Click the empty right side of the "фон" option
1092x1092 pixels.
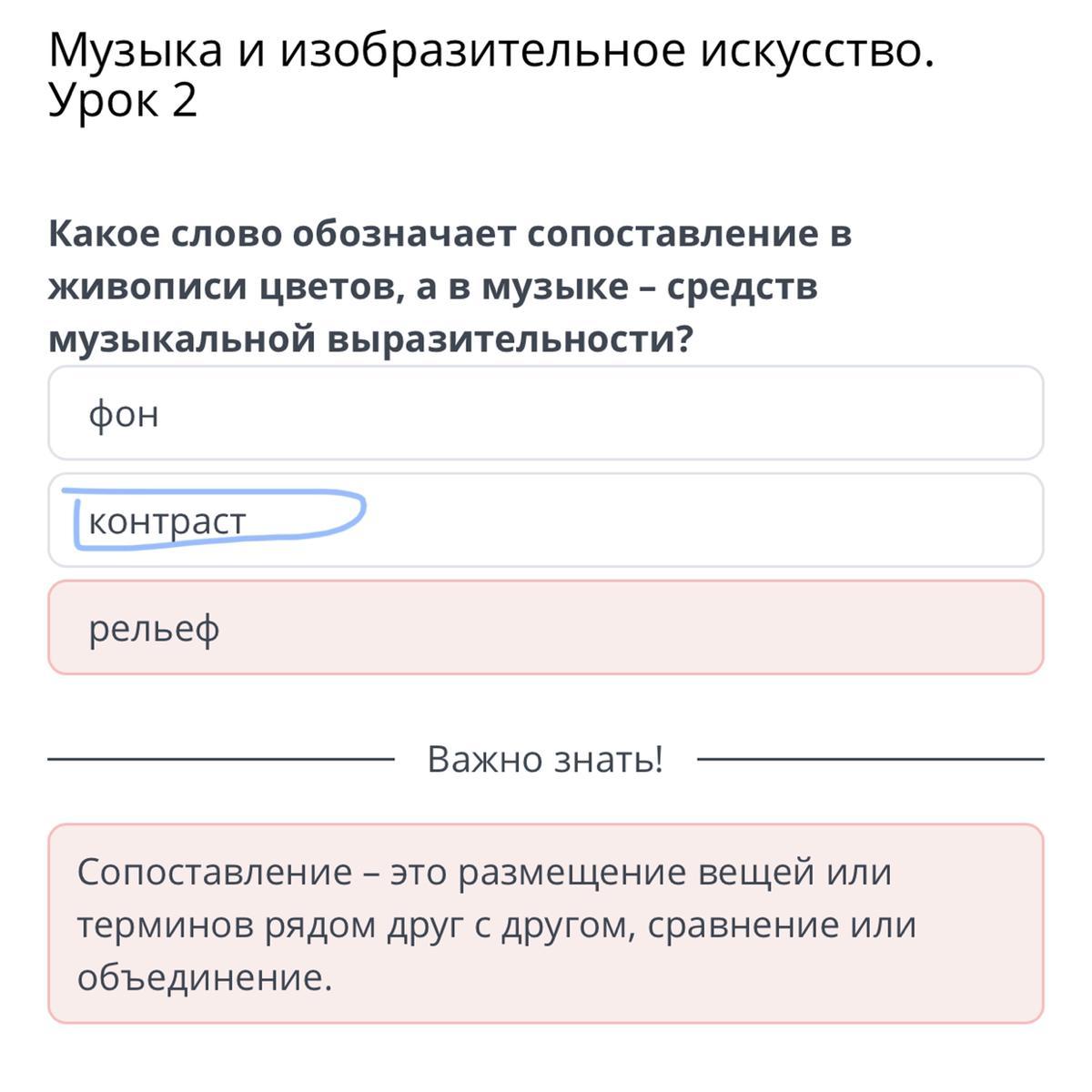[728, 413]
